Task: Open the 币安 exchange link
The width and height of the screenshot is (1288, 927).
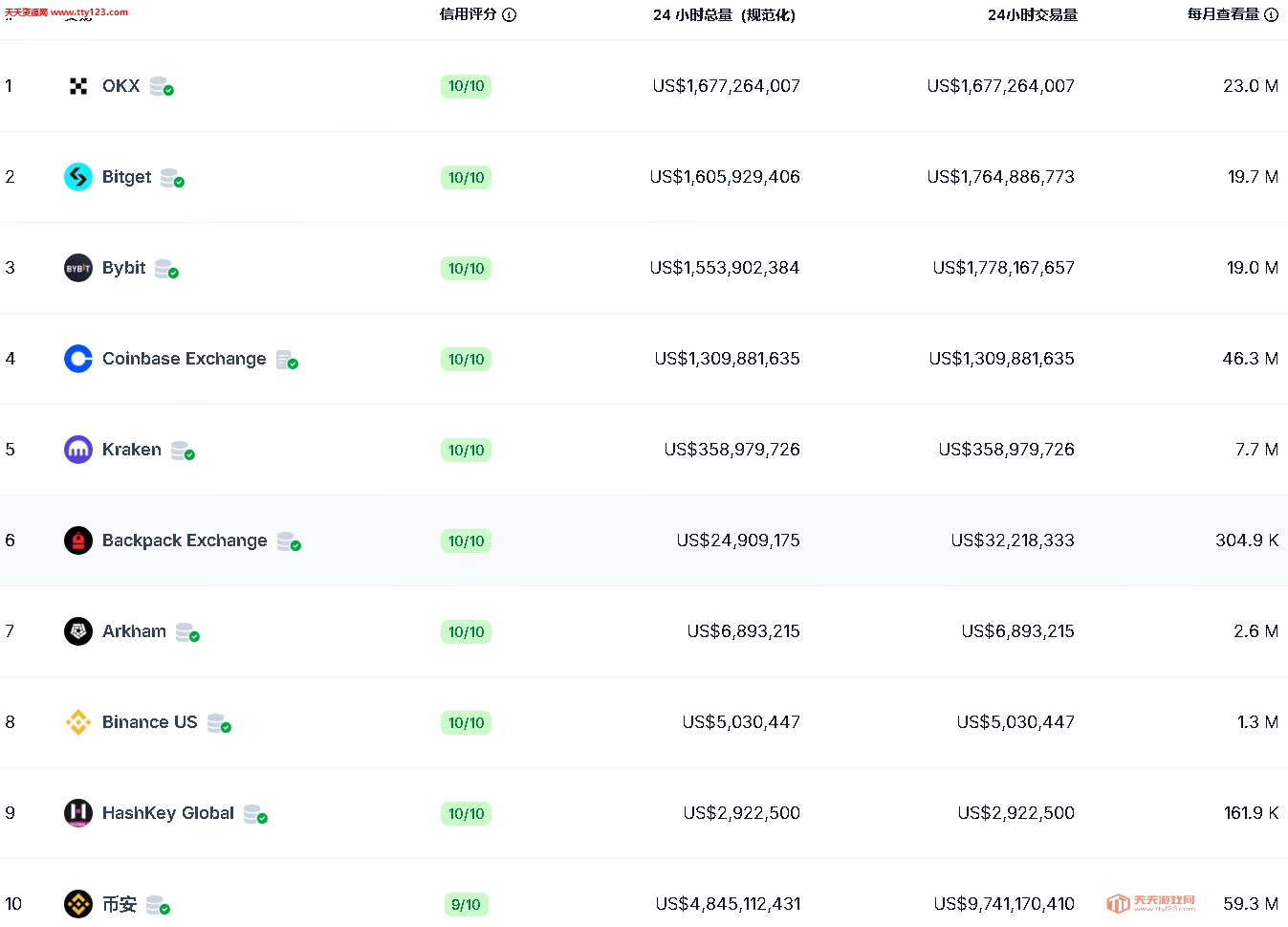Action: pyautogui.click(x=120, y=904)
